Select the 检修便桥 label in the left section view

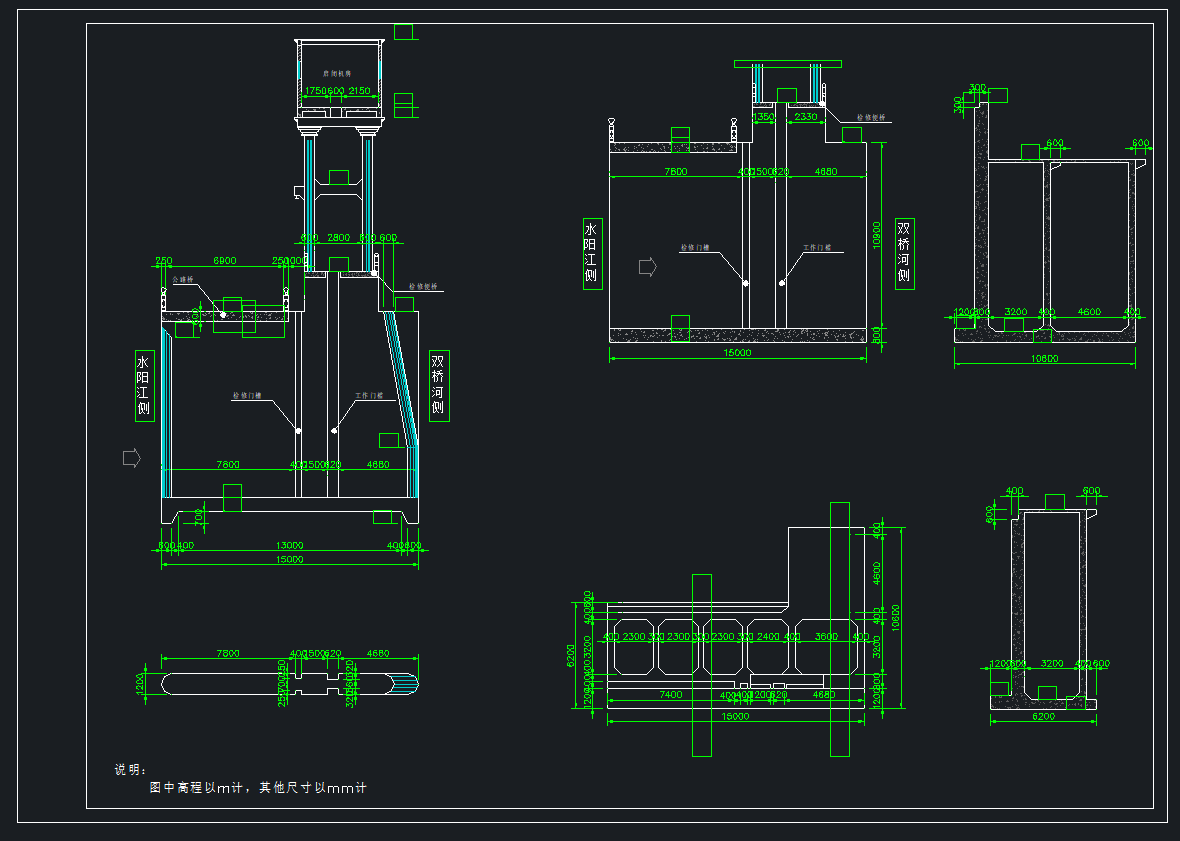click(x=423, y=287)
